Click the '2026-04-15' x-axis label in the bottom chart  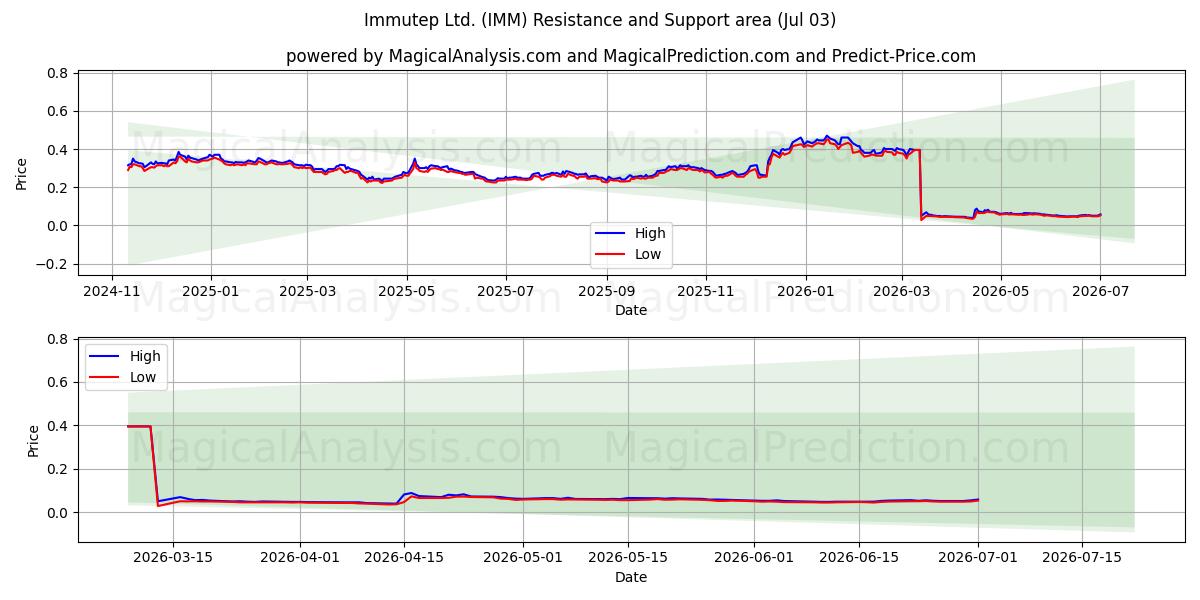(x=404, y=557)
